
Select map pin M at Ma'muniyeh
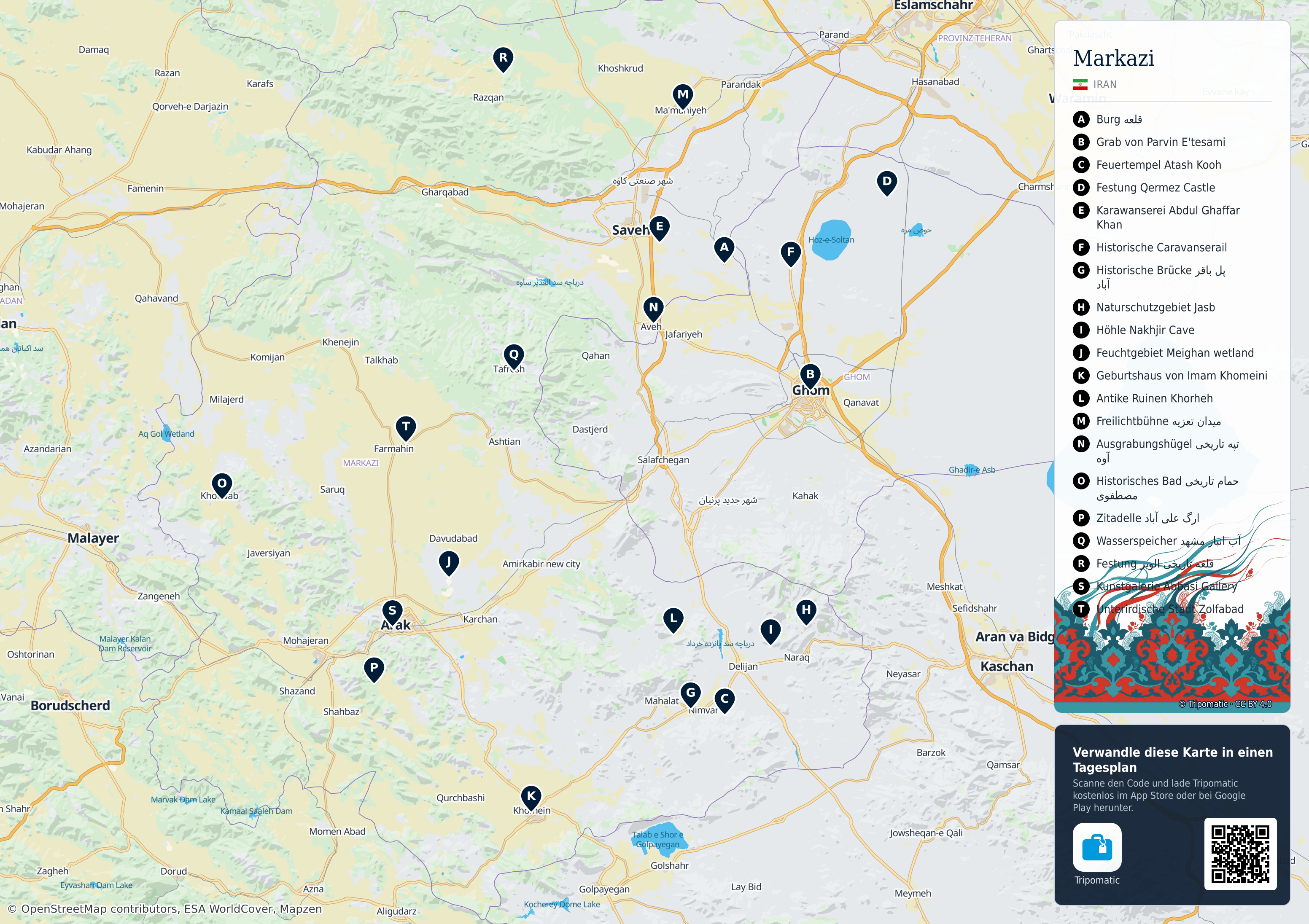pyautogui.click(x=682, y=97)
